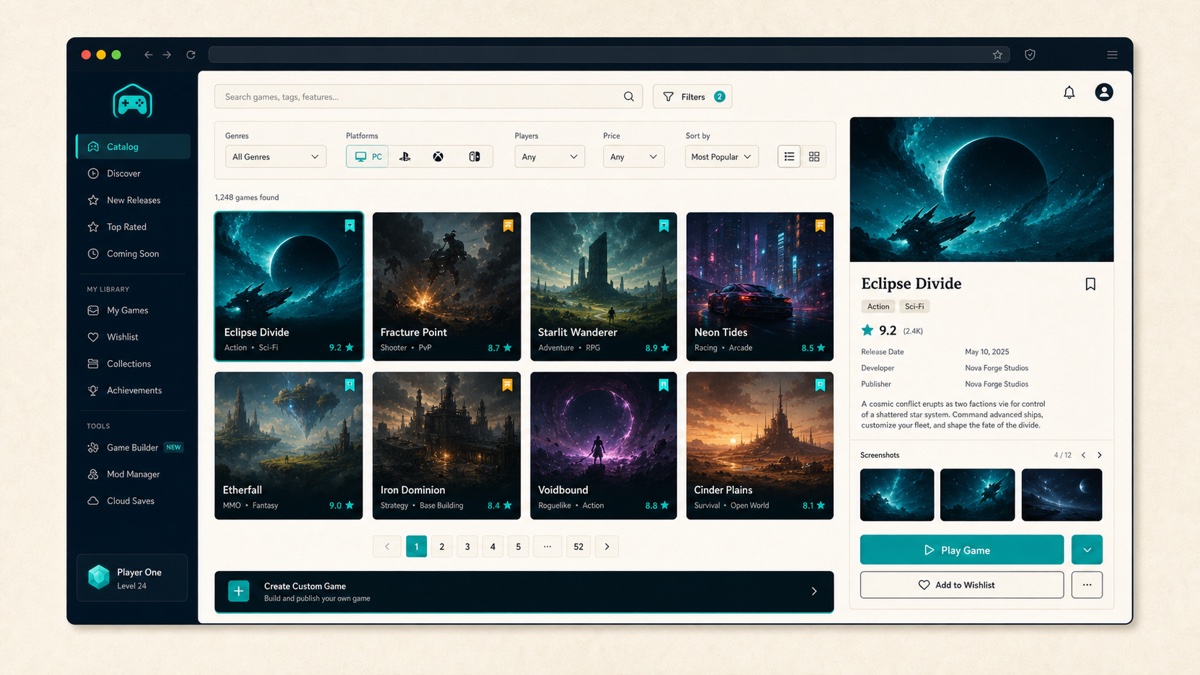Click the Action tag in details
Image resolution: width=1200 pixels, height=675 pixels.
[878, 307]
